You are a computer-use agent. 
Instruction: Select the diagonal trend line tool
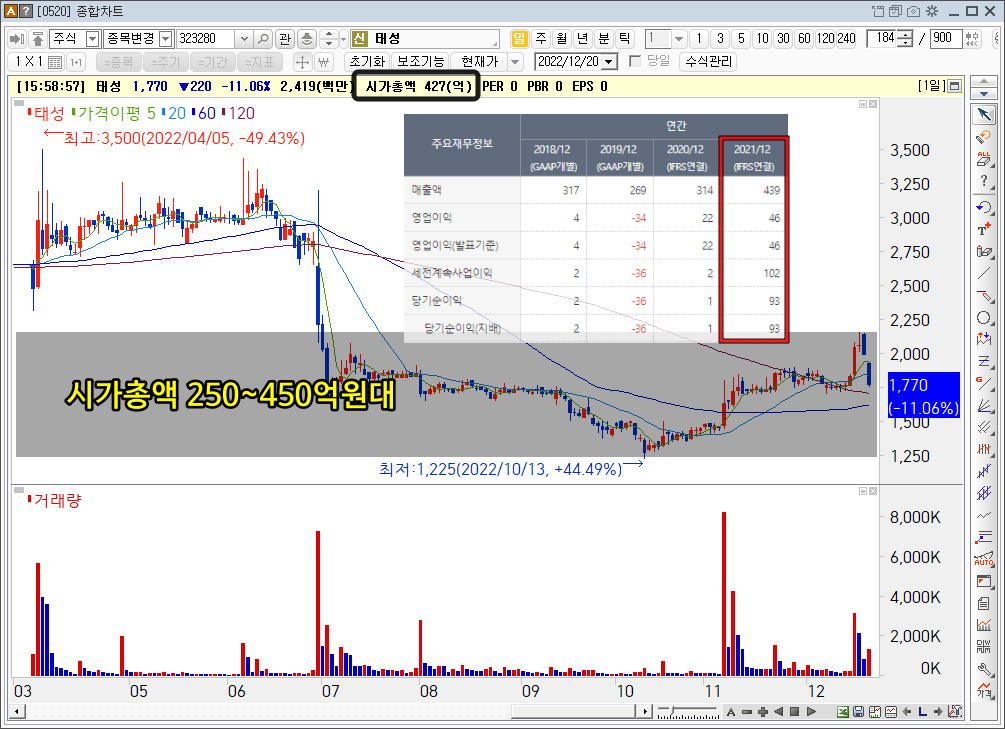(x=984, y=273)
